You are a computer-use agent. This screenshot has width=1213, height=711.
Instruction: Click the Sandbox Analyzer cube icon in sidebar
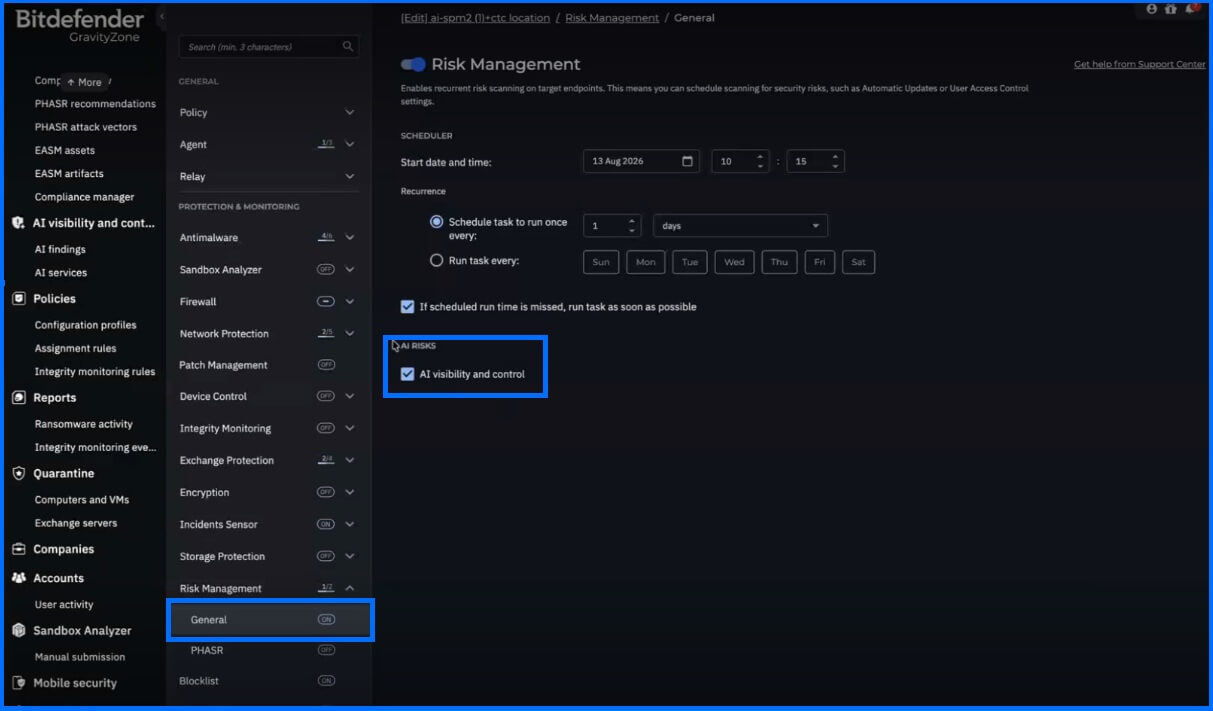(18, 630)
